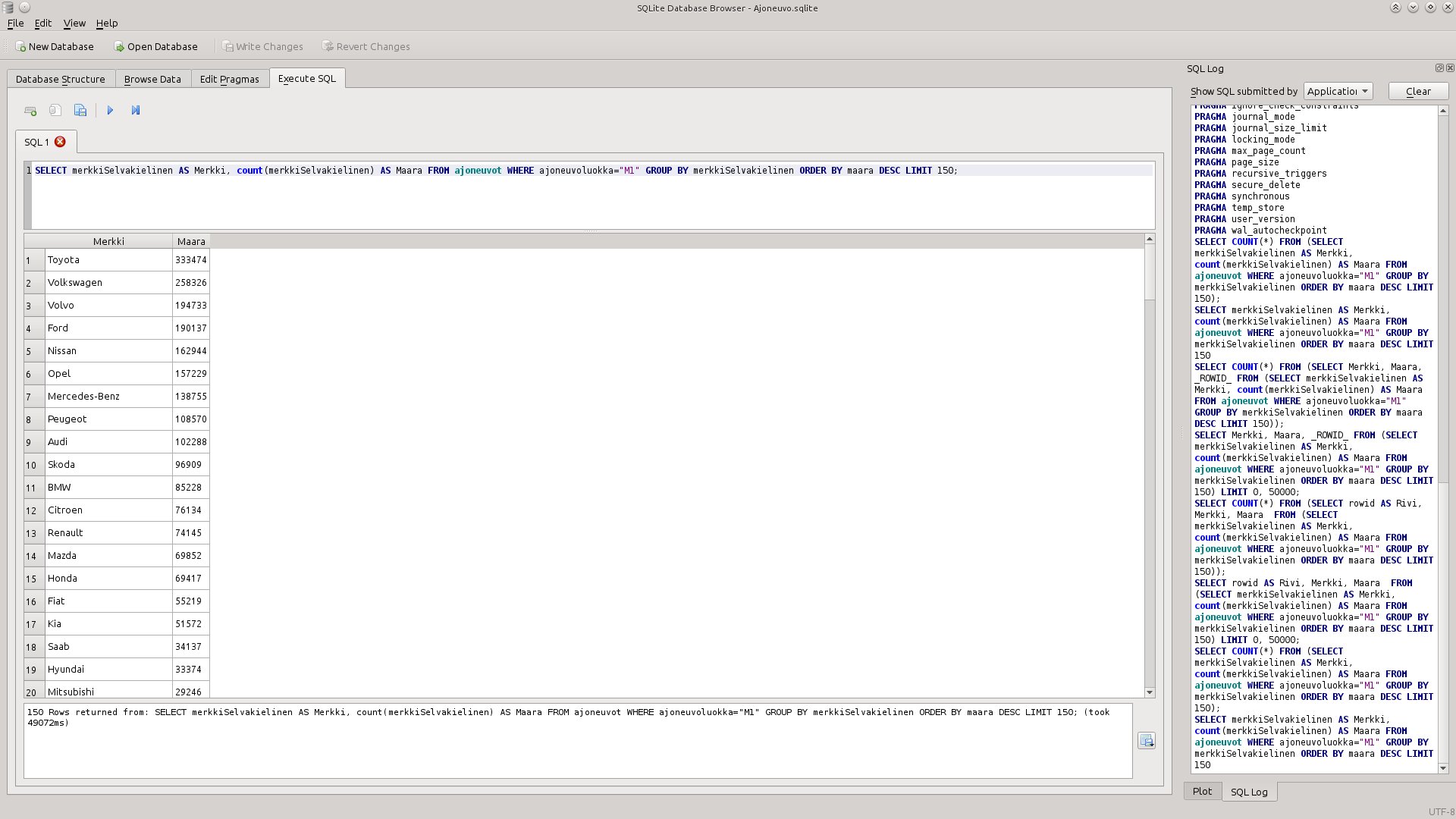Close the SQL Log panel
Screen dimensions: 1456x819
point(1450,68)
